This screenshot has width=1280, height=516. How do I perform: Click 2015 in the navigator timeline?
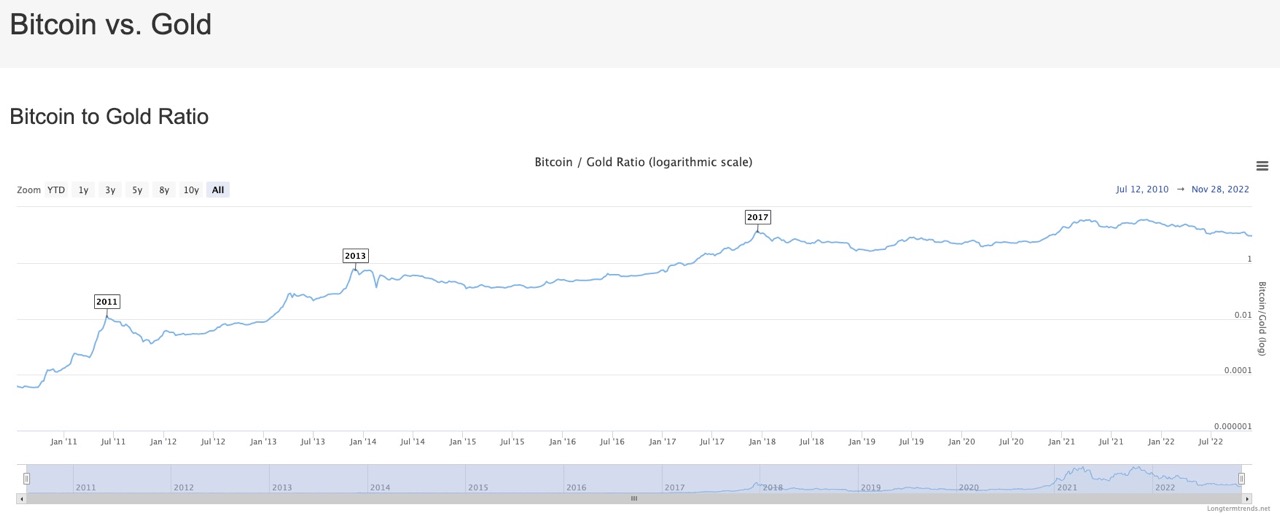pyautogui.click(x=478, y=487)
